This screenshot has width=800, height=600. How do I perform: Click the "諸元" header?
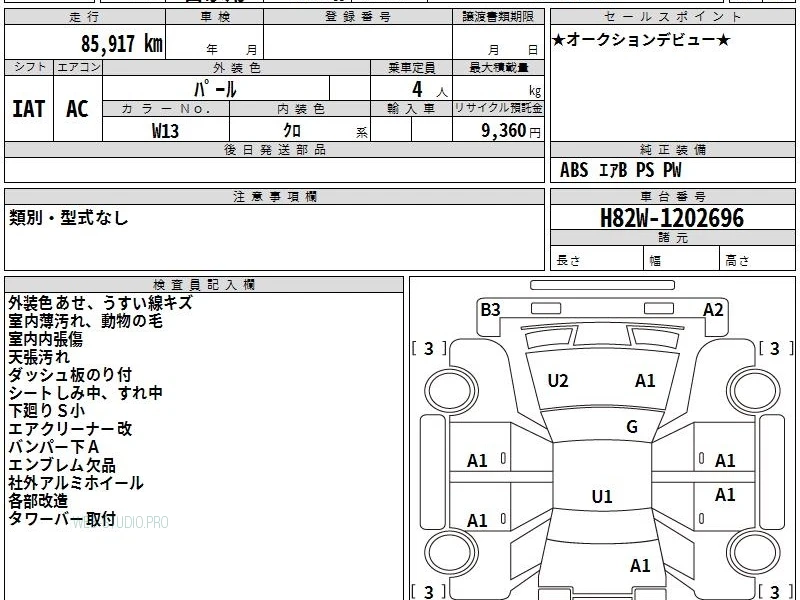[x=672, y=238]
